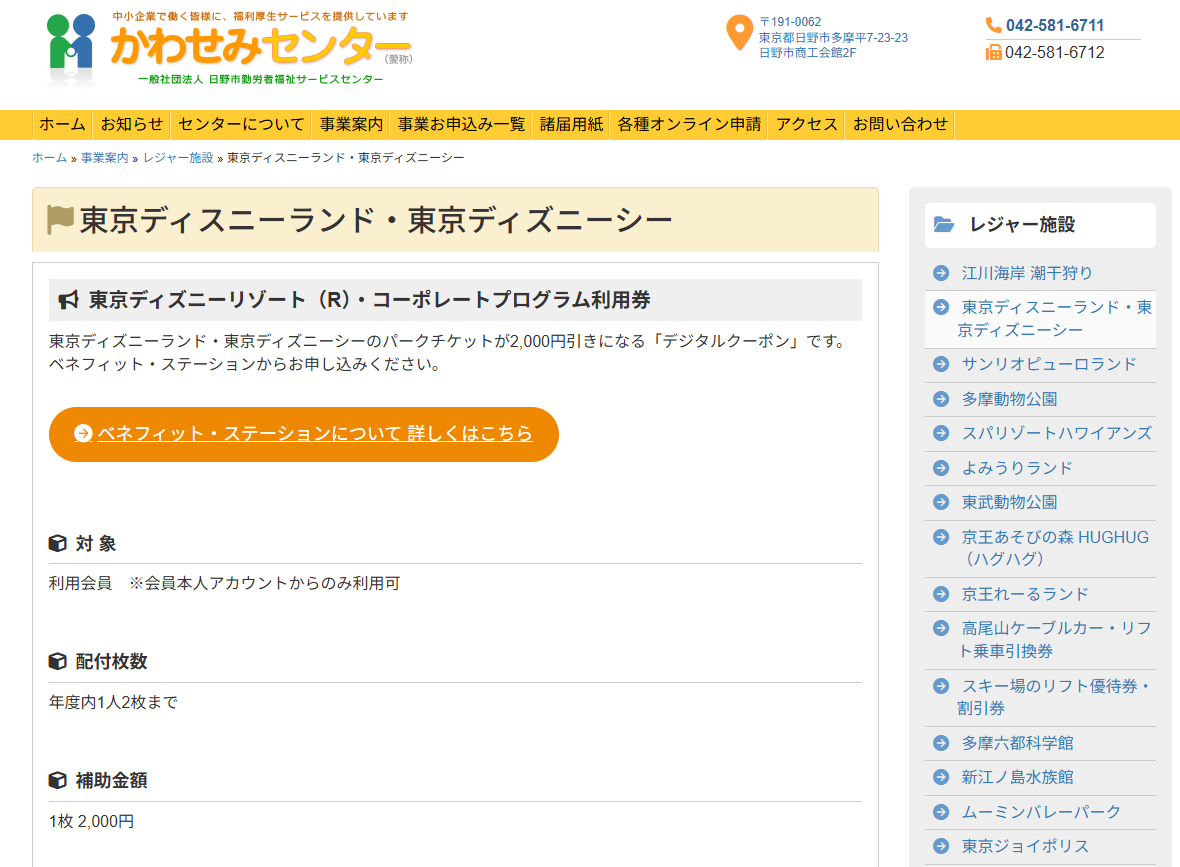Select 各種オンライン申請 in the navigation bar
1180x867 pixels.
coord(689,124)
